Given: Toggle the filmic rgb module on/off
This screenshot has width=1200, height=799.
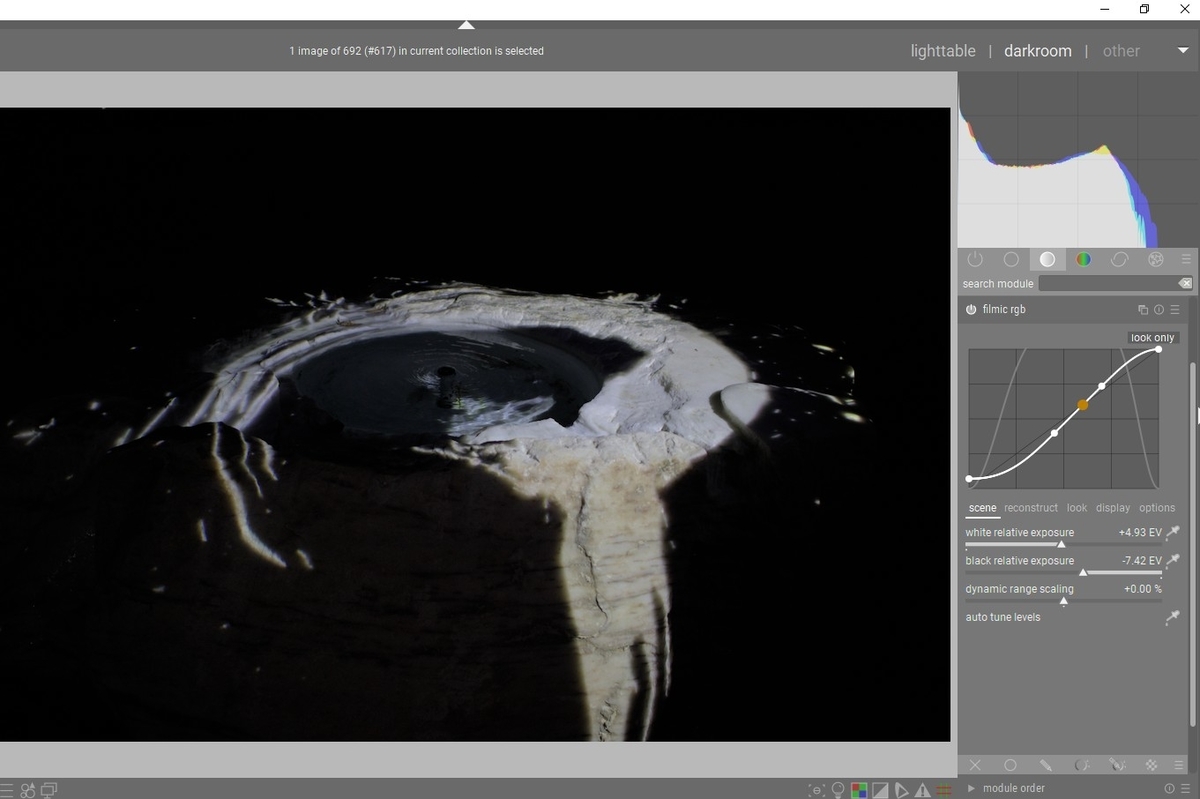Looking at the screenshot, I should 971,310.
